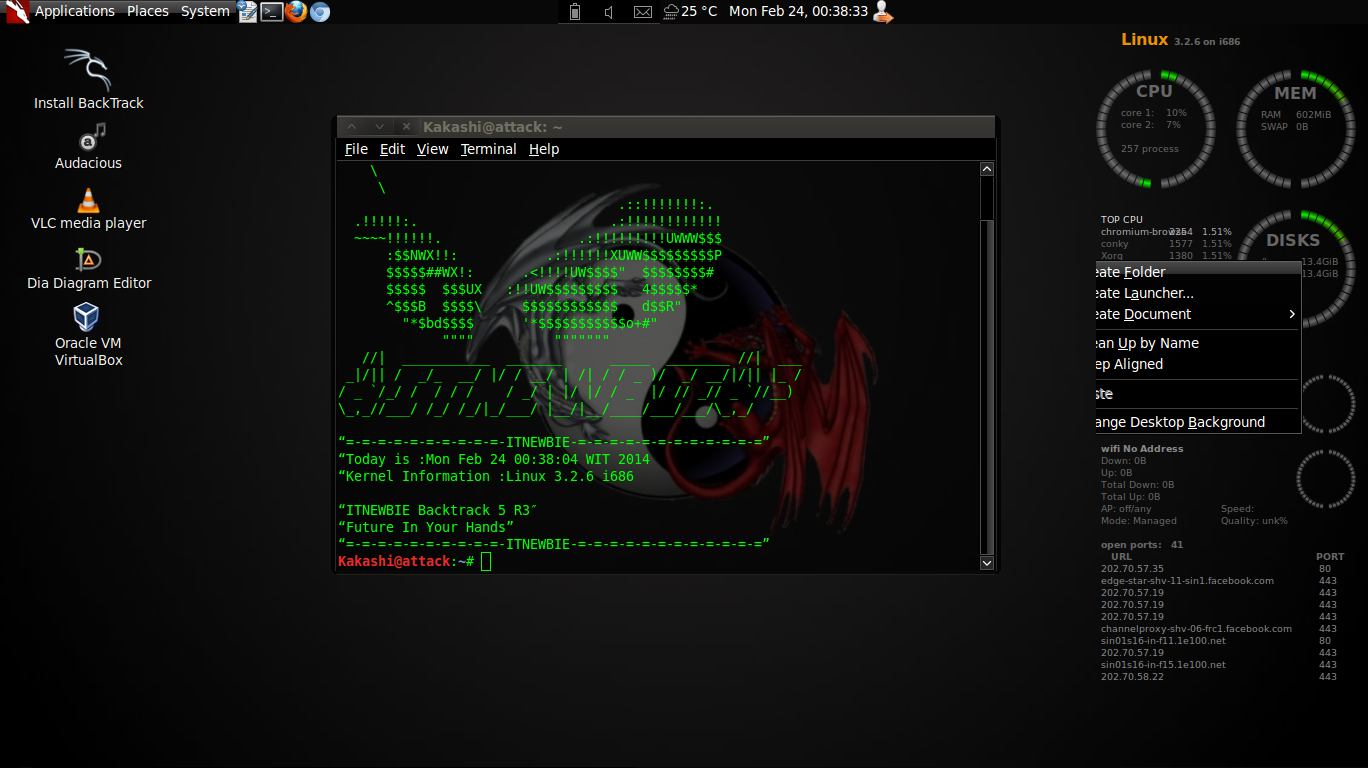The width and height of the screenshot is (1368, 768).
Task: Click the terminal prompt cursor
Action: point(486,562)
